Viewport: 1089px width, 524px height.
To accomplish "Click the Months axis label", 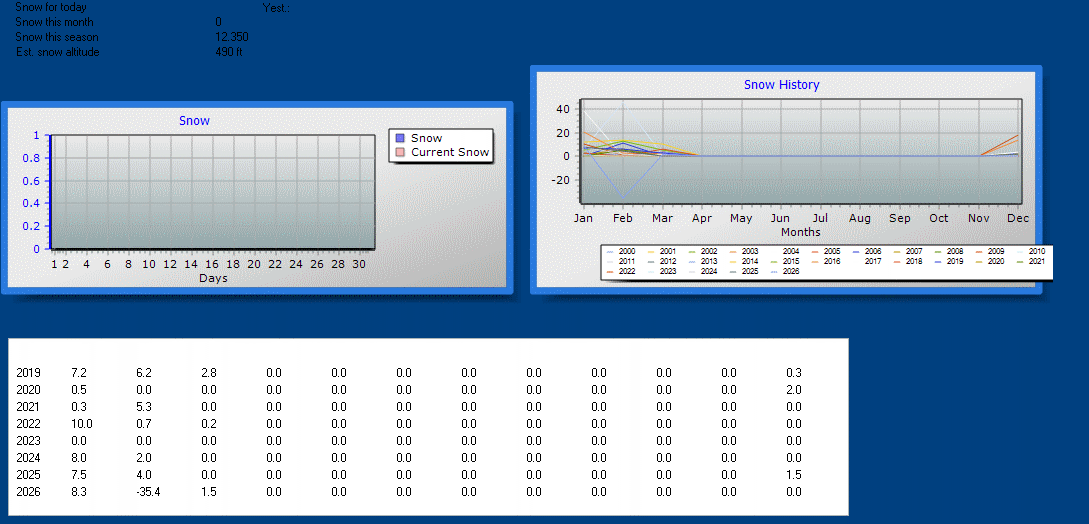I will click(800, 232).
